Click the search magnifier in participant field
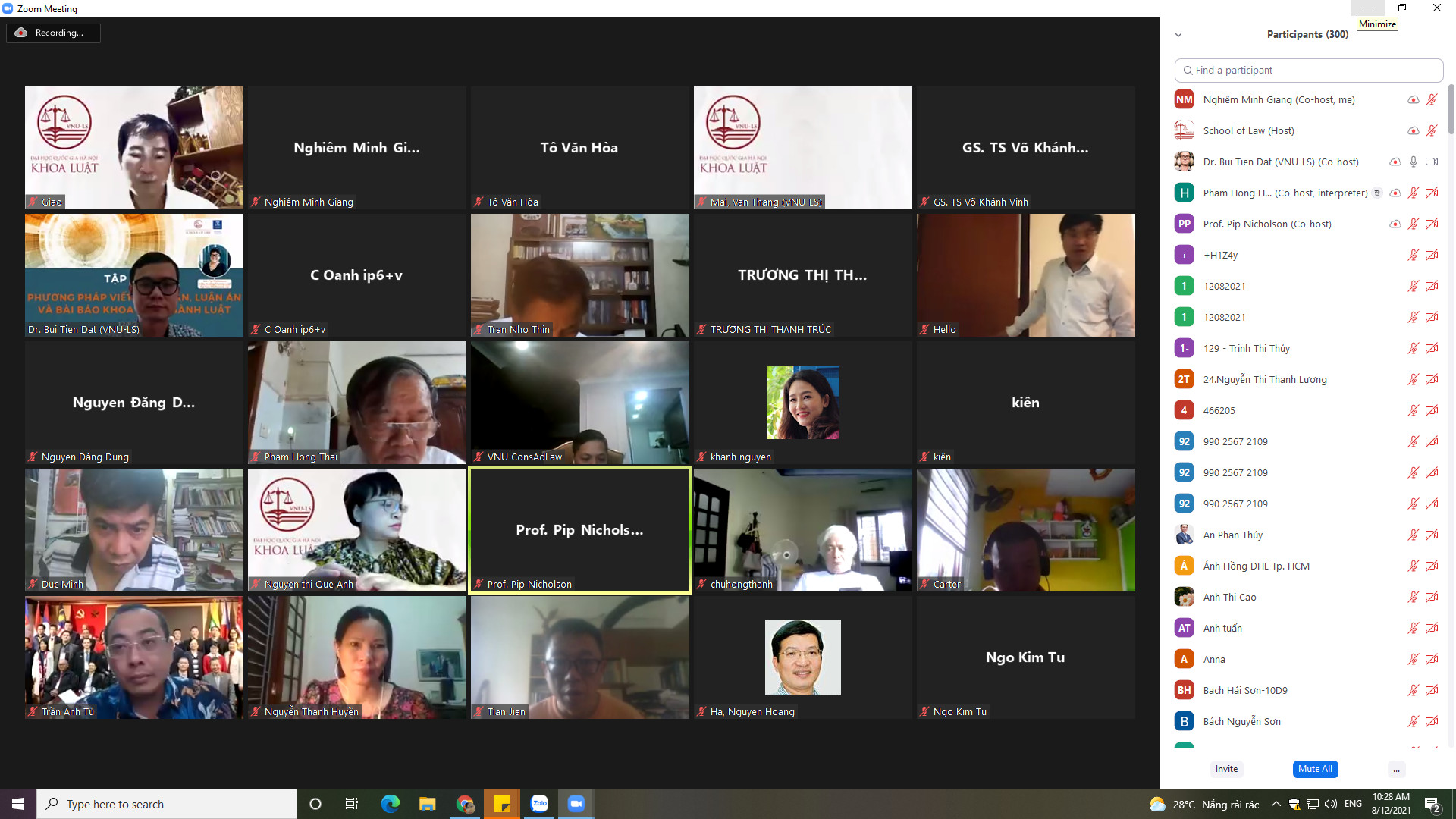This screenshot has height=819, width=1456. (1188, 71)
